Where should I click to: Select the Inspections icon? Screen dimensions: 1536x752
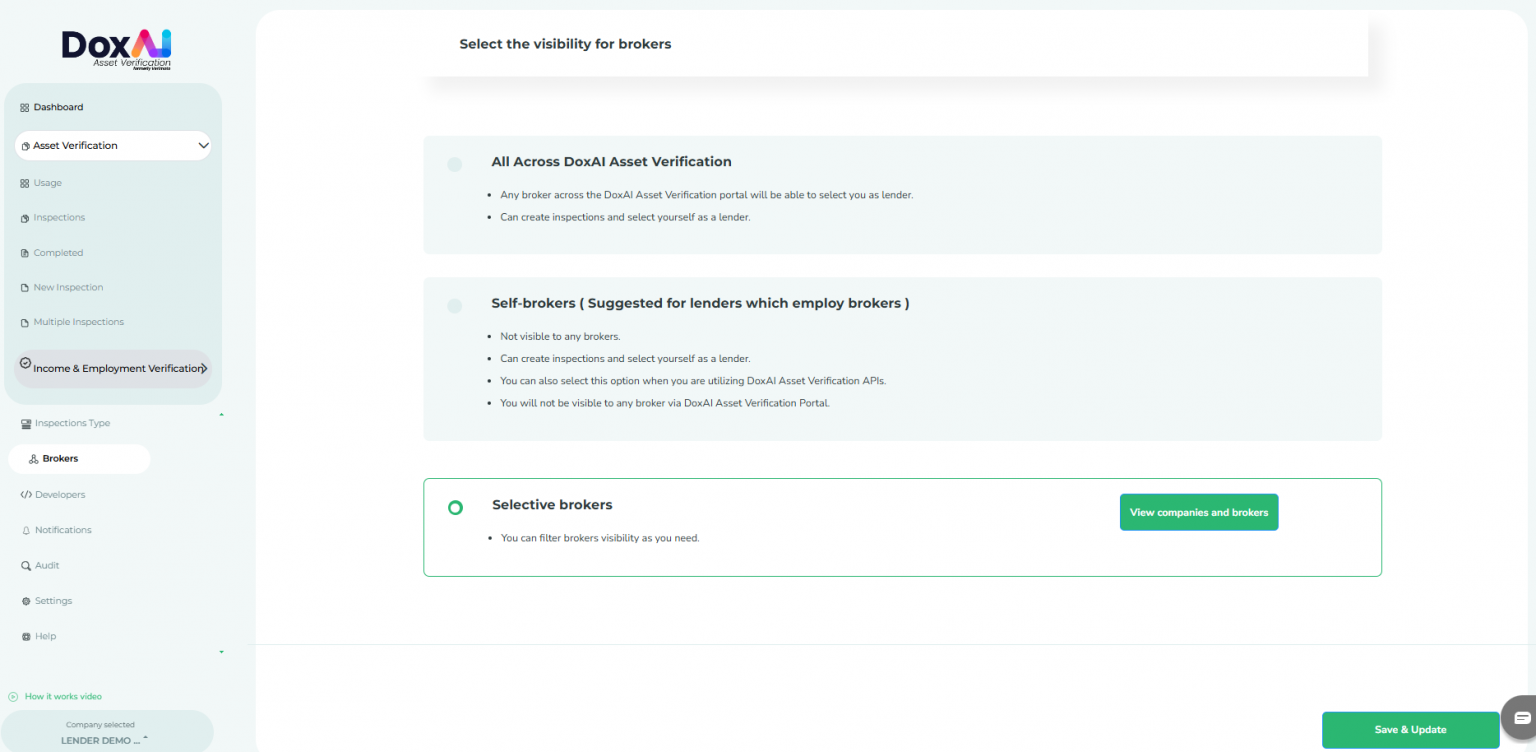[23, 217]
